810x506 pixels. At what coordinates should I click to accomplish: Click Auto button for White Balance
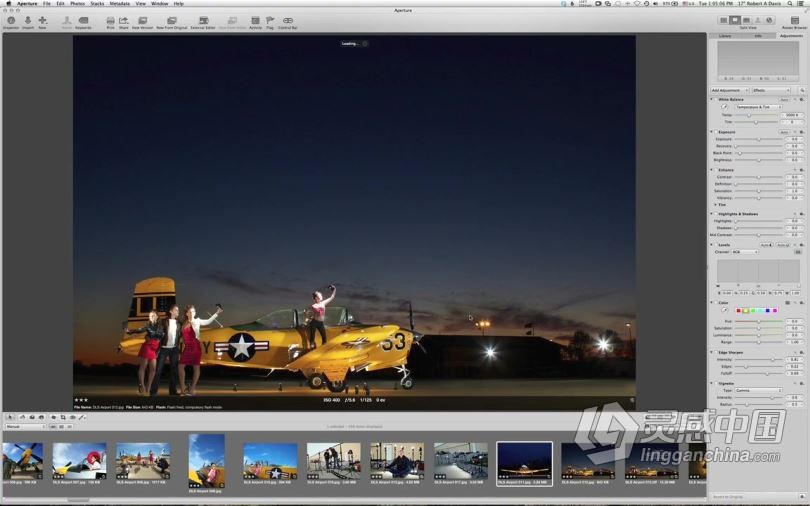784,99
